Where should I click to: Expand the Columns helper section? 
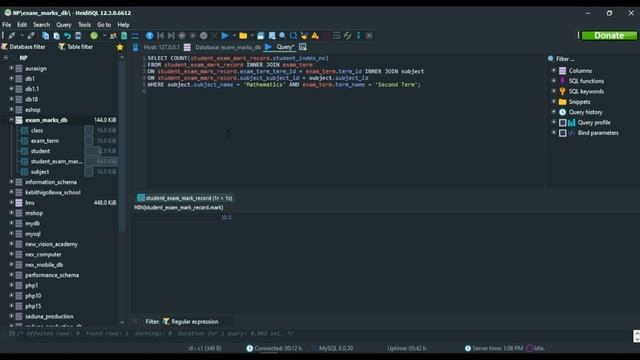click(554, 71)
